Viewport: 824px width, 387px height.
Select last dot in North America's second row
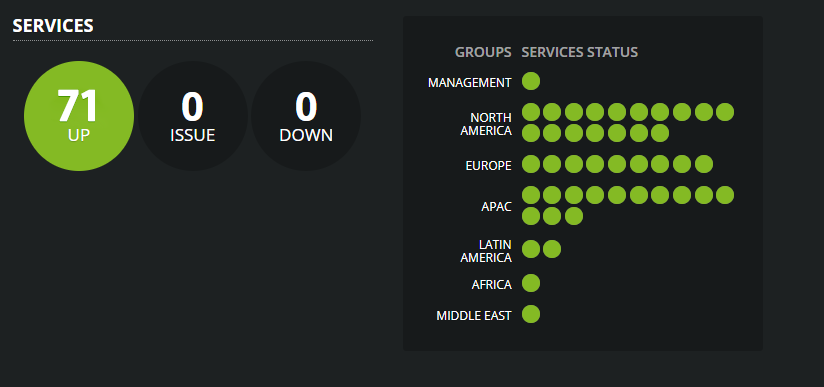click(x=660, y=133)
